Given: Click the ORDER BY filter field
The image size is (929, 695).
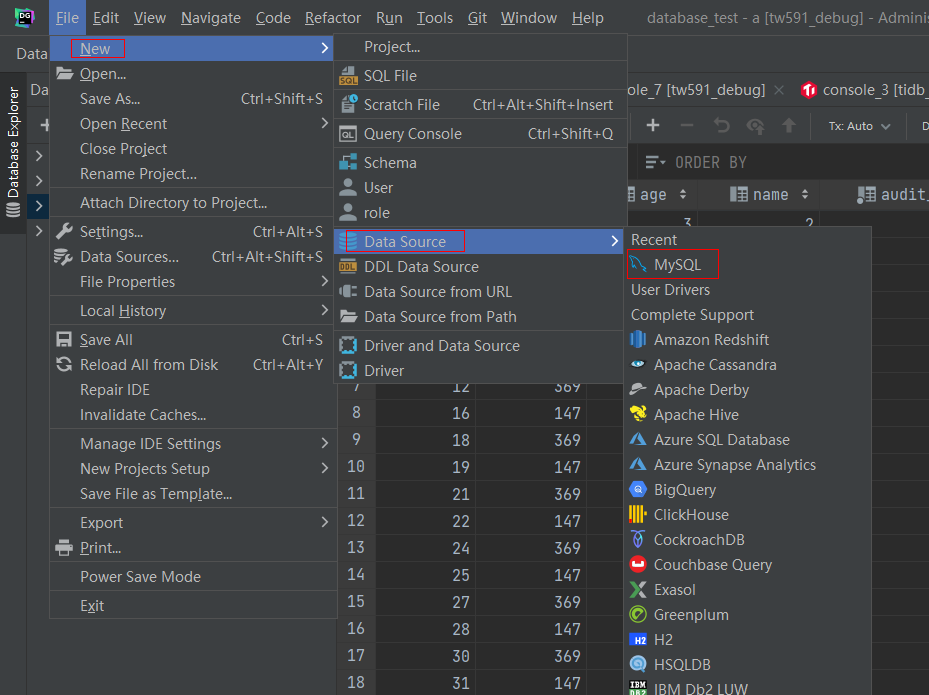Looking at the screenshot, I should [x=711, y=162].
